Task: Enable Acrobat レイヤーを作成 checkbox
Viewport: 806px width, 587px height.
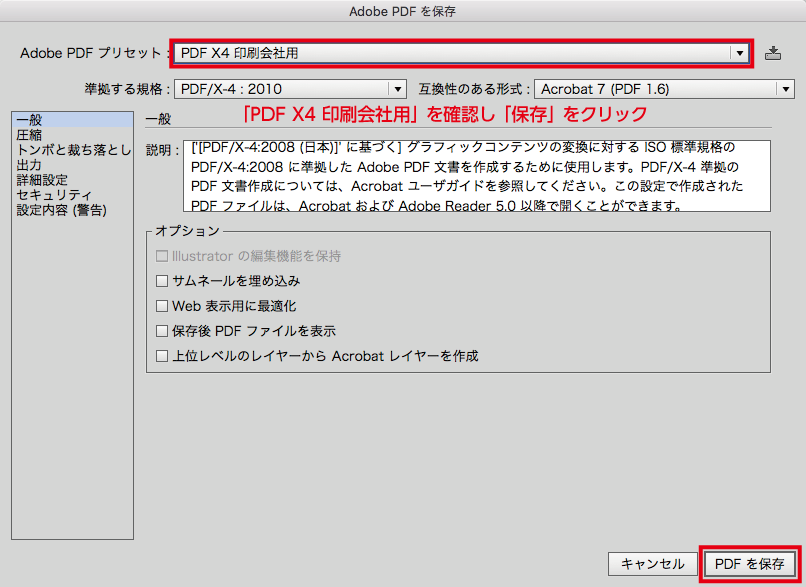Action: (163, 356)
